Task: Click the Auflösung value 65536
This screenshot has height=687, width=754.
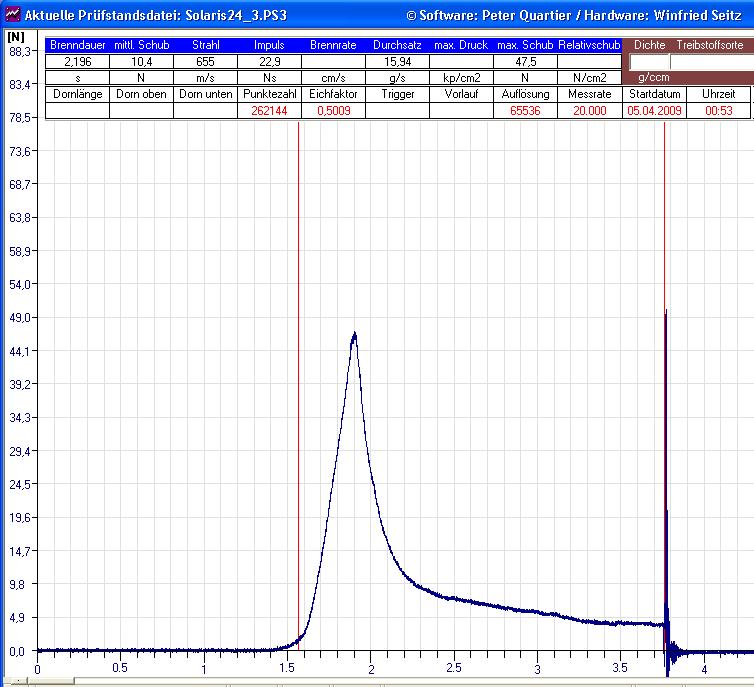Action: 525,111
